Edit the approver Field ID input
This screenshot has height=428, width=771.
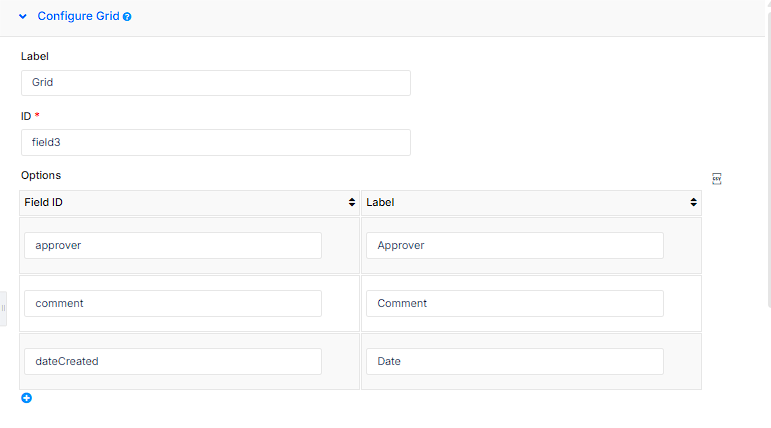pyautogui.click(x=173, y=245)
